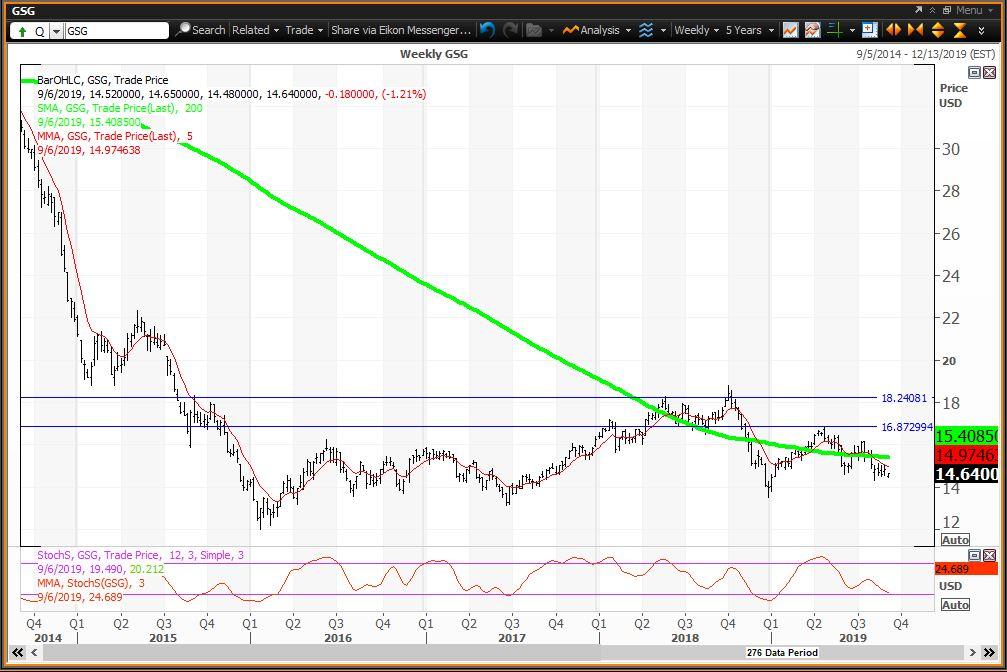Click the pop-out arrow icon in the title bar
The height and width of the screenshot is (672, 1007).
(919, 10)
